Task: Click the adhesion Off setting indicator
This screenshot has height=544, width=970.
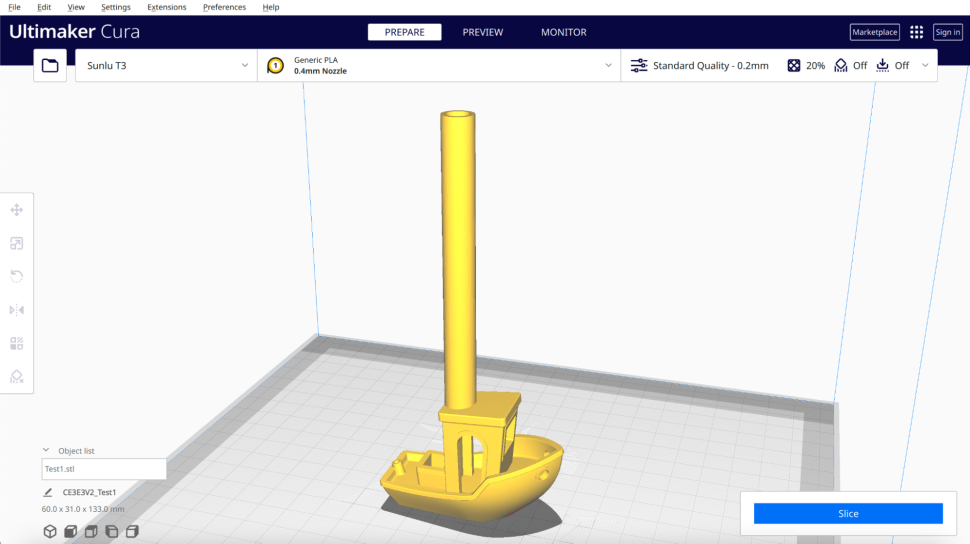Action: (x=893, y=66)
